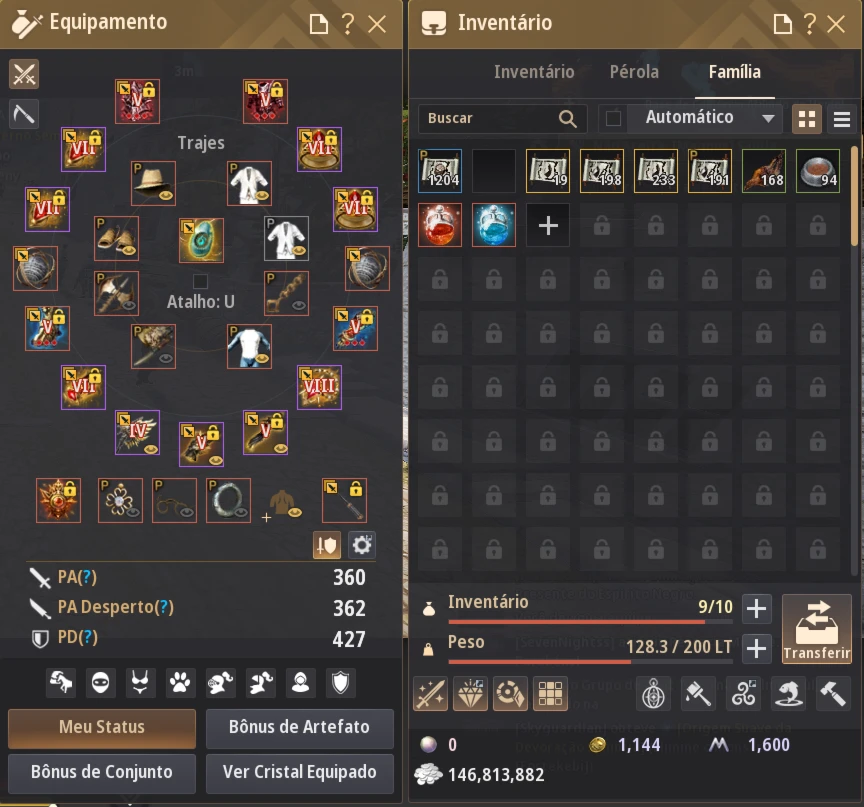The height and width of the screenshot is (807, 864).
Task: Expand inventory slots with plus button
Action: [x=756, y=609]
